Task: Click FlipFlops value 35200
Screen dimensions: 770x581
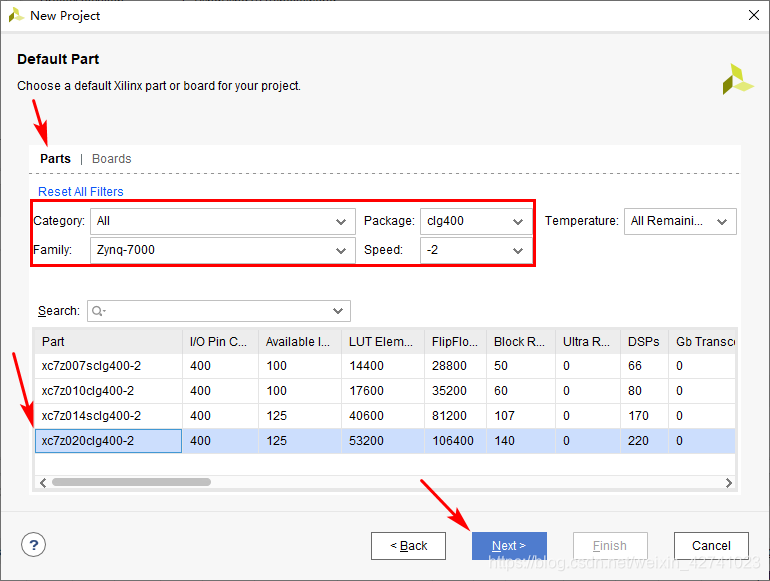Action: [x=449, y=391]
